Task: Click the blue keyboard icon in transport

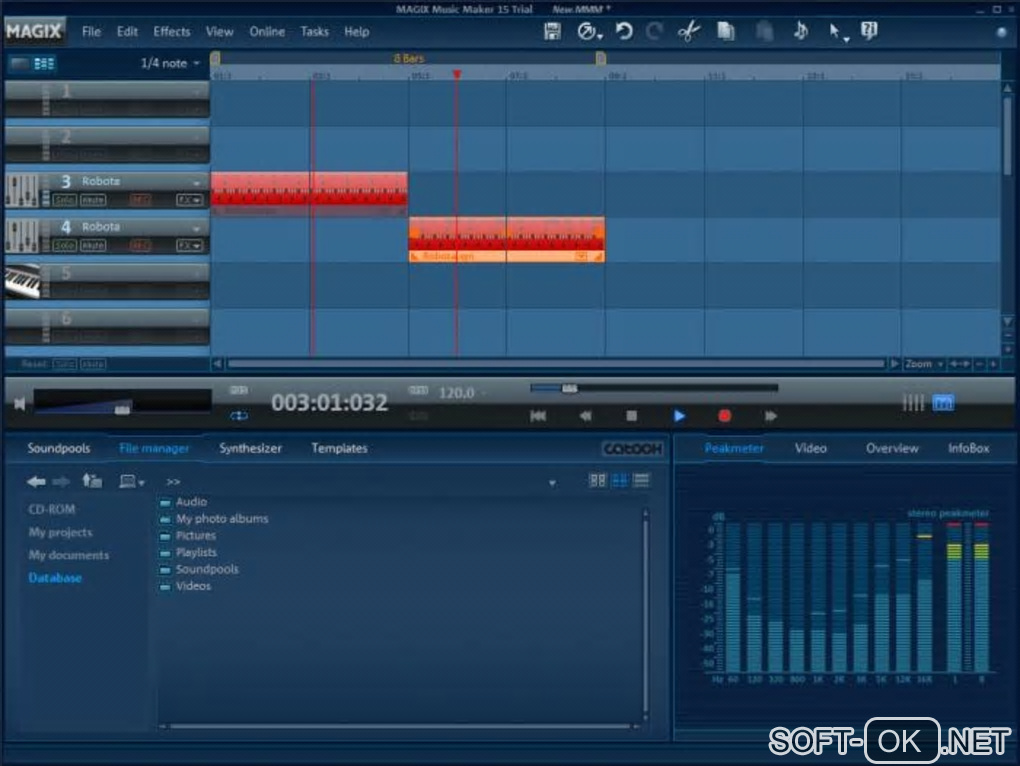Action: click(x=943, y=403)
